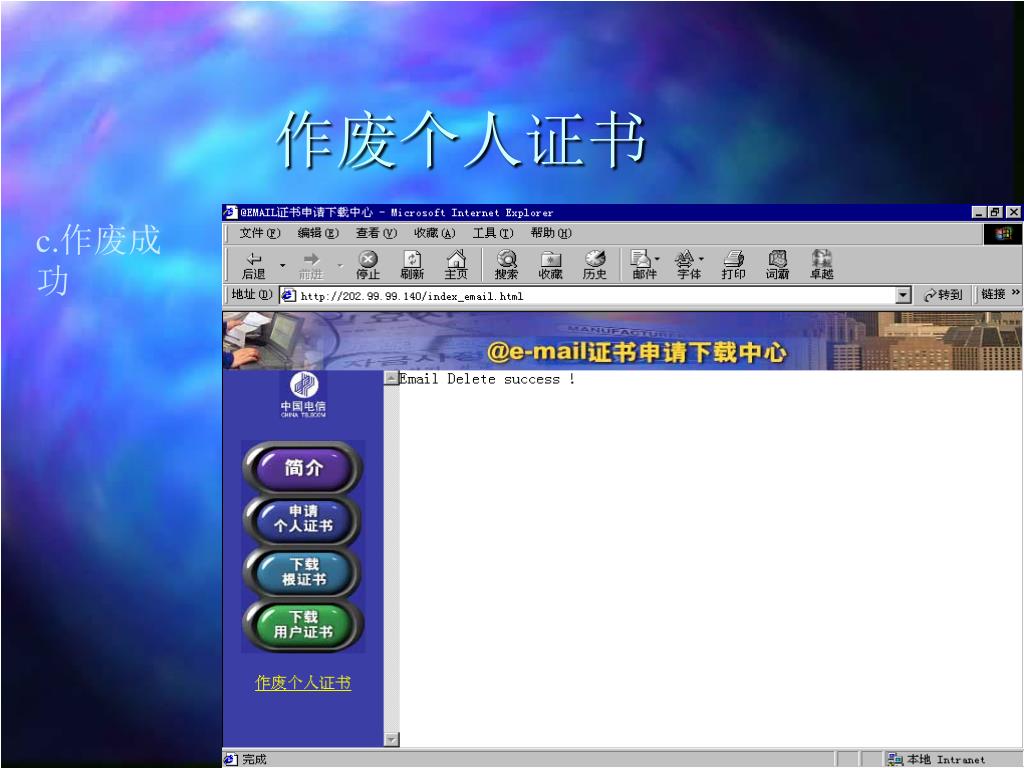1024x768 pixels.
Task: Click the Stop (停止) toolbar icon
Action: point(368,265)
